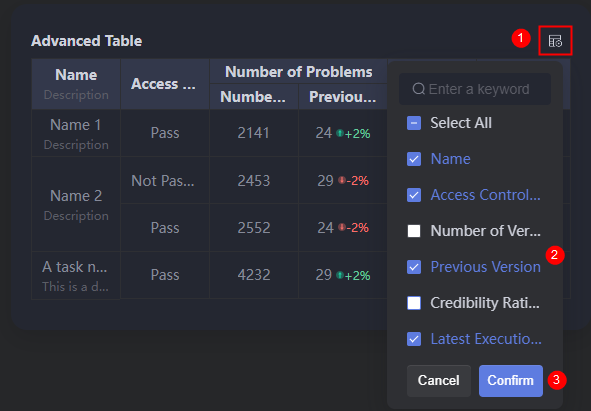Click the green up-arrow trend icon beside 24 in the Name 1 row
This screenshot has width=591, height=411.
click(x=340, y=133)
